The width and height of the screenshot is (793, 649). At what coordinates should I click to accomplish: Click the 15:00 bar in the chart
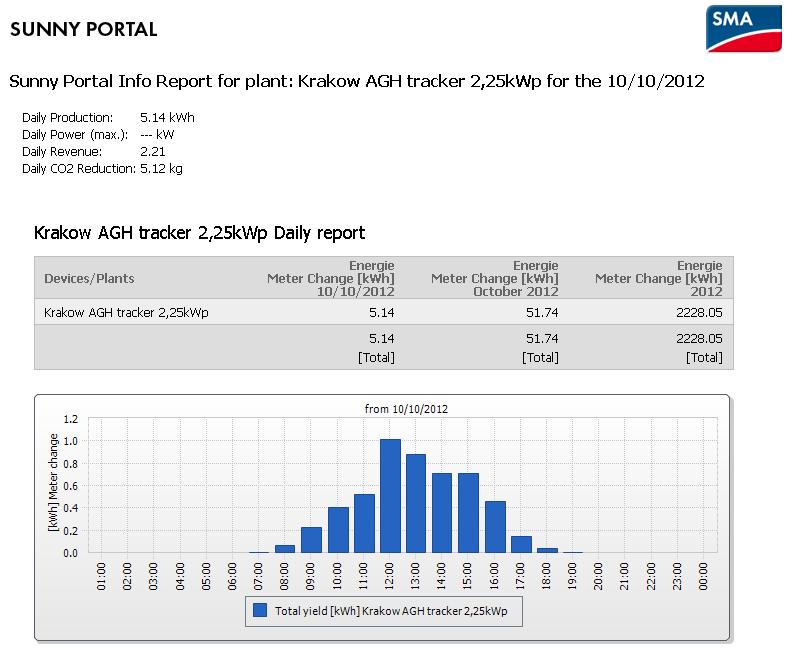point(468,513)
